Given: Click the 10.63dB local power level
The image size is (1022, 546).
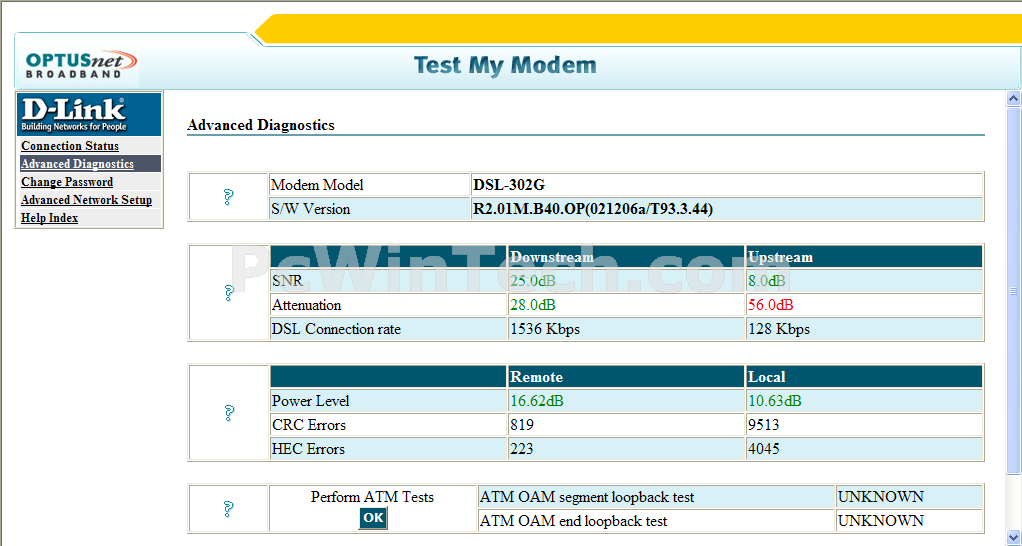Looking at the screenshot, I should pos(774,401).
